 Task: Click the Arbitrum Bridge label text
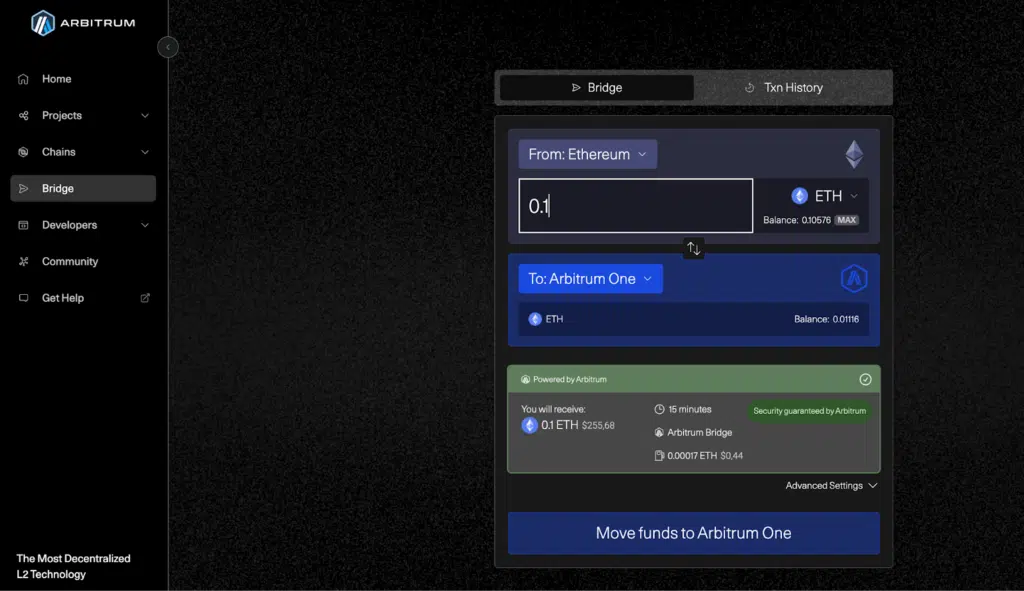[699, 432]
